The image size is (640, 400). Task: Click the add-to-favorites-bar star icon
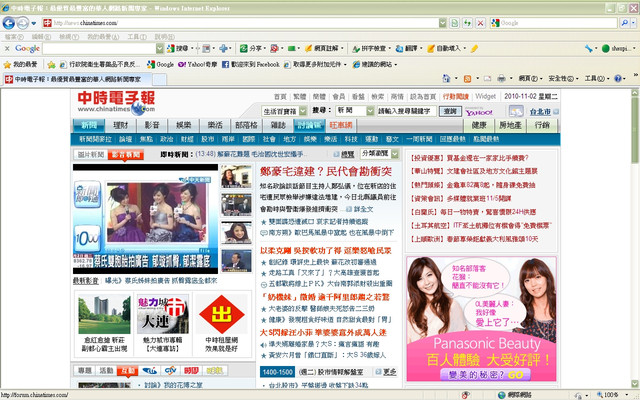tap(51, 64)
